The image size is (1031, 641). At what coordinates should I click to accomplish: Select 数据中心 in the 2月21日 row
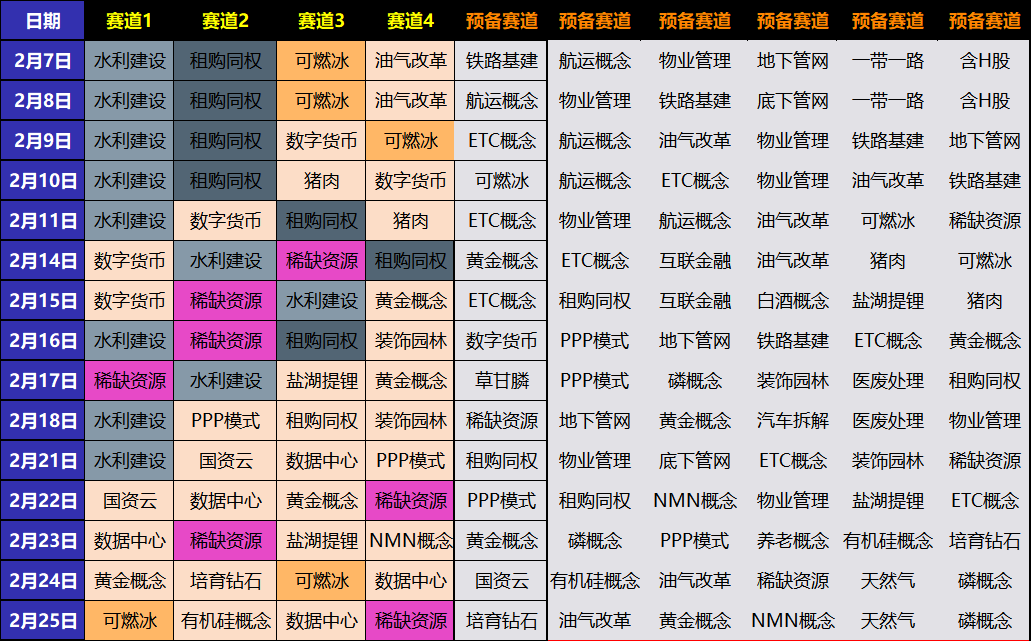click(321, 461)
